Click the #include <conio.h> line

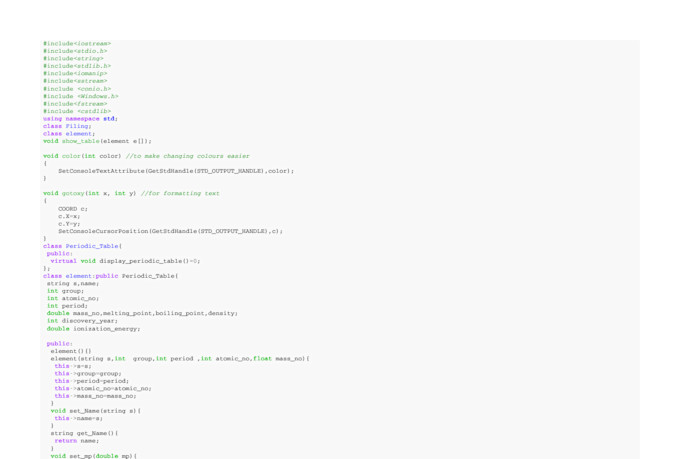77,89
